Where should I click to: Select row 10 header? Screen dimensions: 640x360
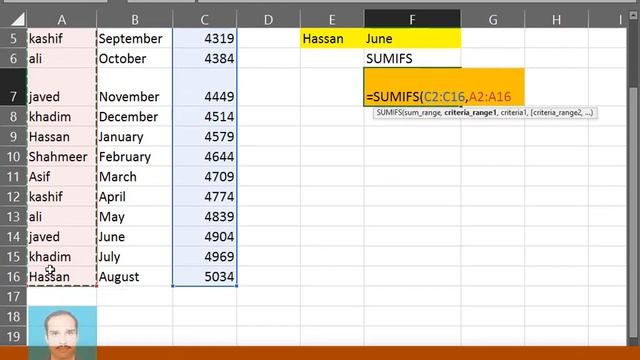(x=13, y=157)
